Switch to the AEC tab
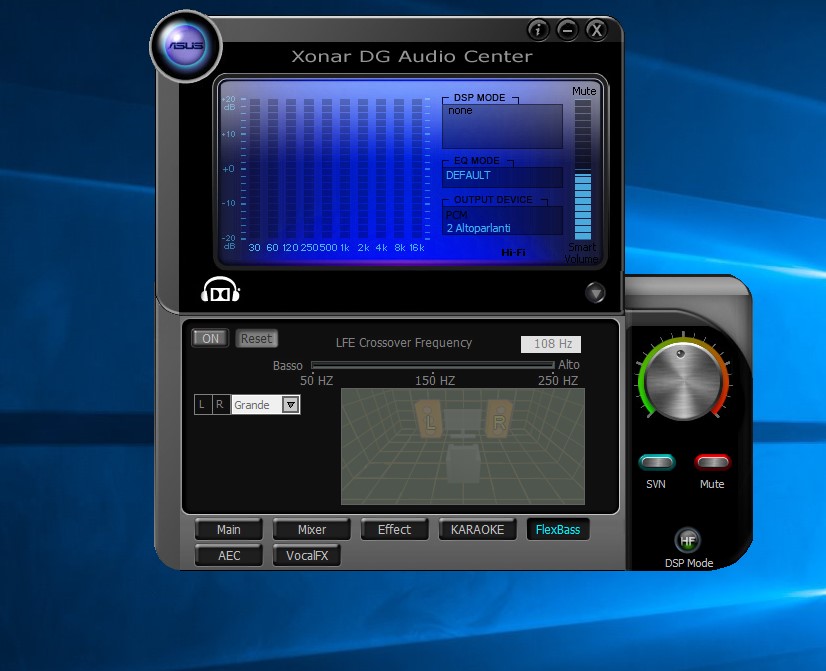Image resolution: width=826 pixels, height=671 pixels. coord(229,555)
